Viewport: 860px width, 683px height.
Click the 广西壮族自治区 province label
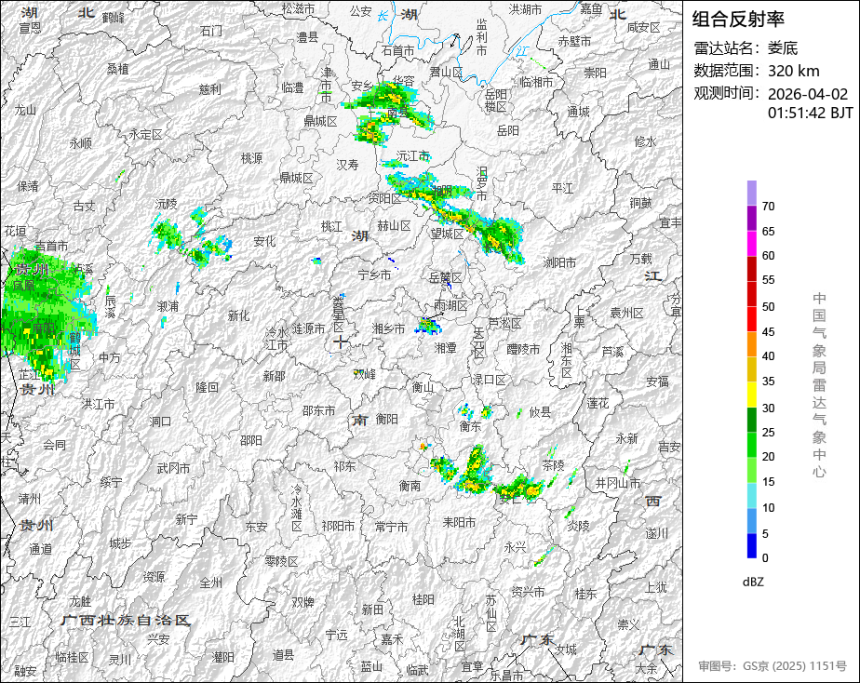pyautogui.click(x=125, y=620)
